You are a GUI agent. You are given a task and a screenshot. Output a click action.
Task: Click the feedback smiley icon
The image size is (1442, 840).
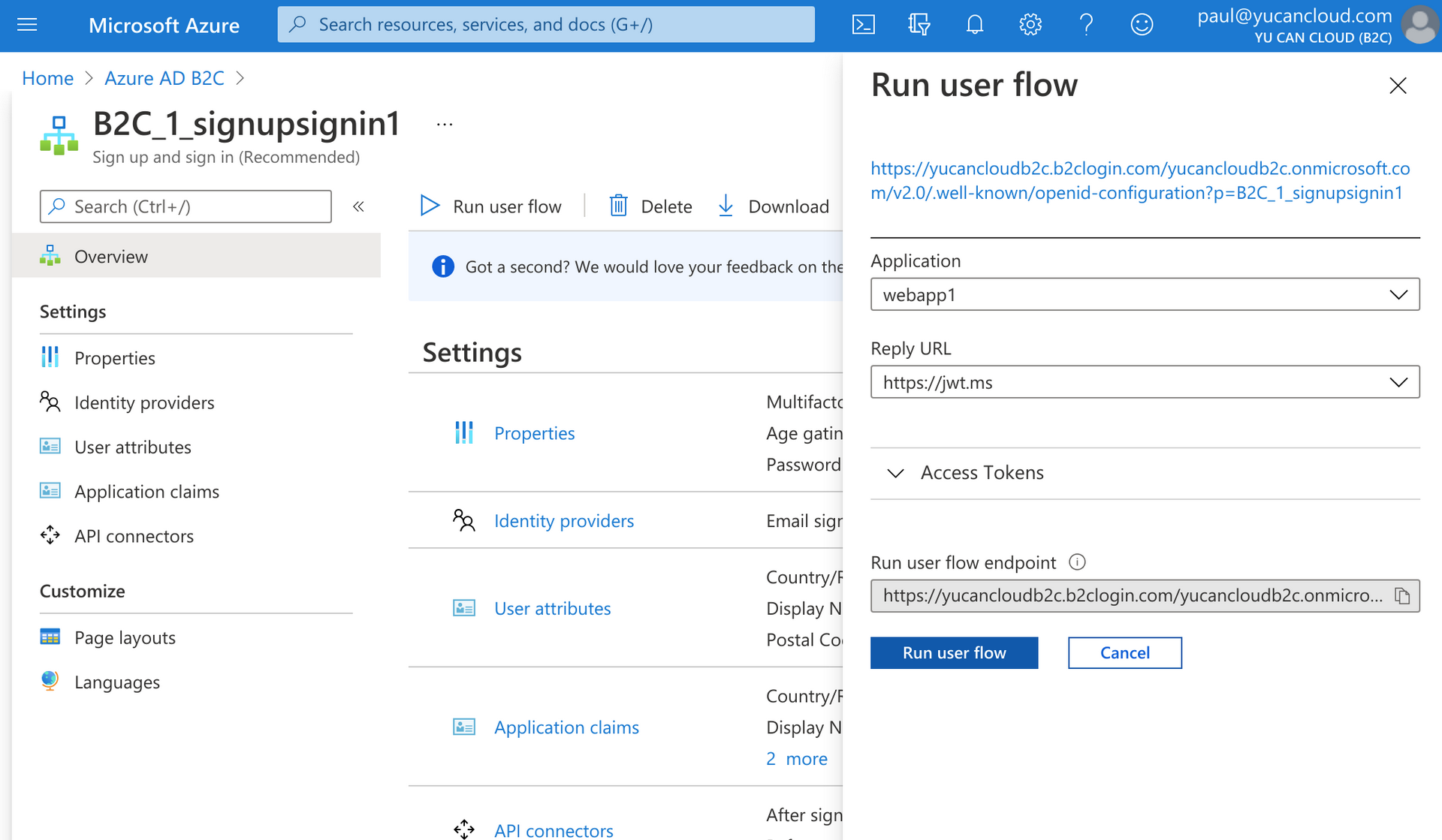1141,25
